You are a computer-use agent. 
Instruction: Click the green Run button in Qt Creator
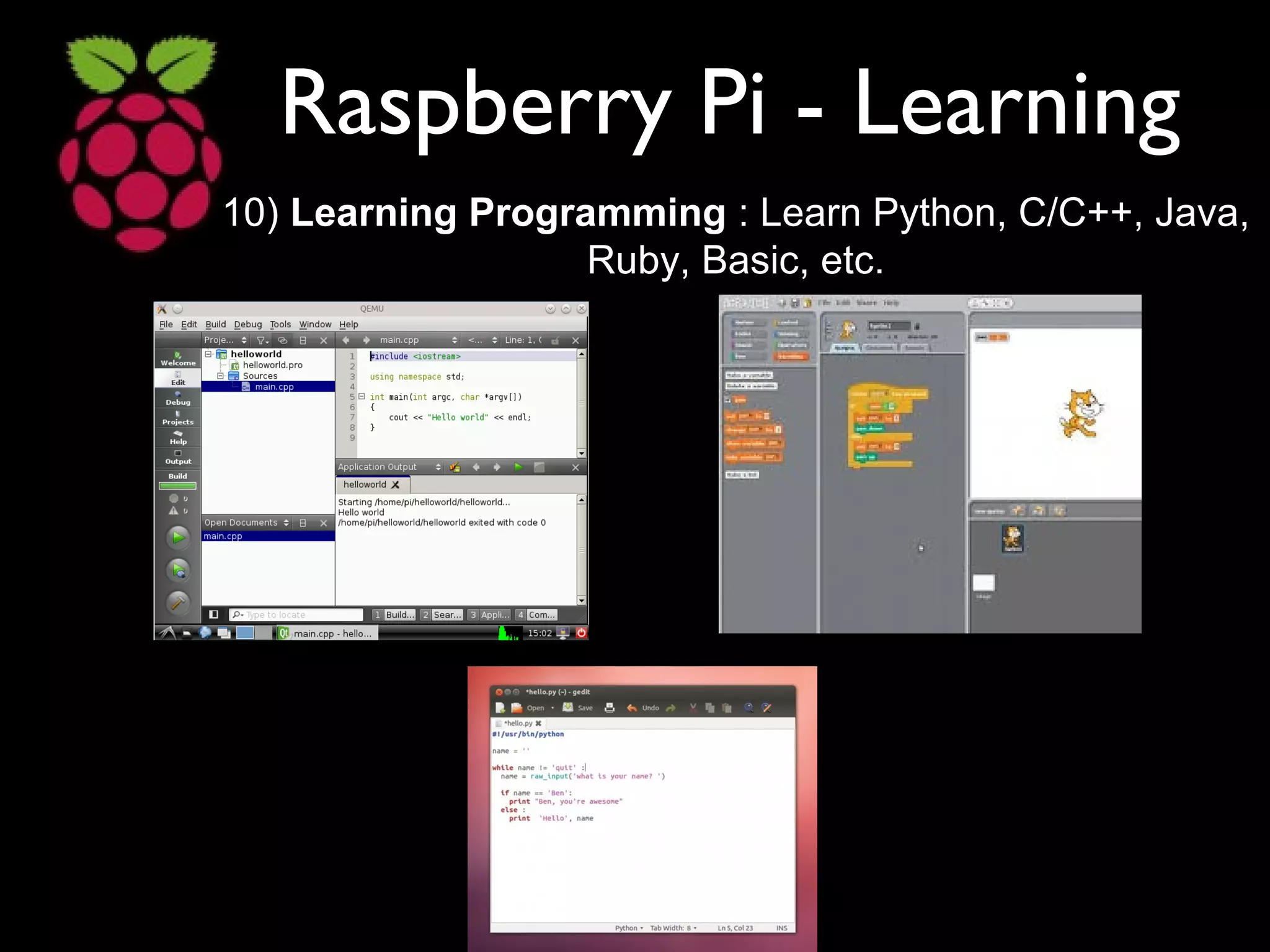click(x=178, y=537)
